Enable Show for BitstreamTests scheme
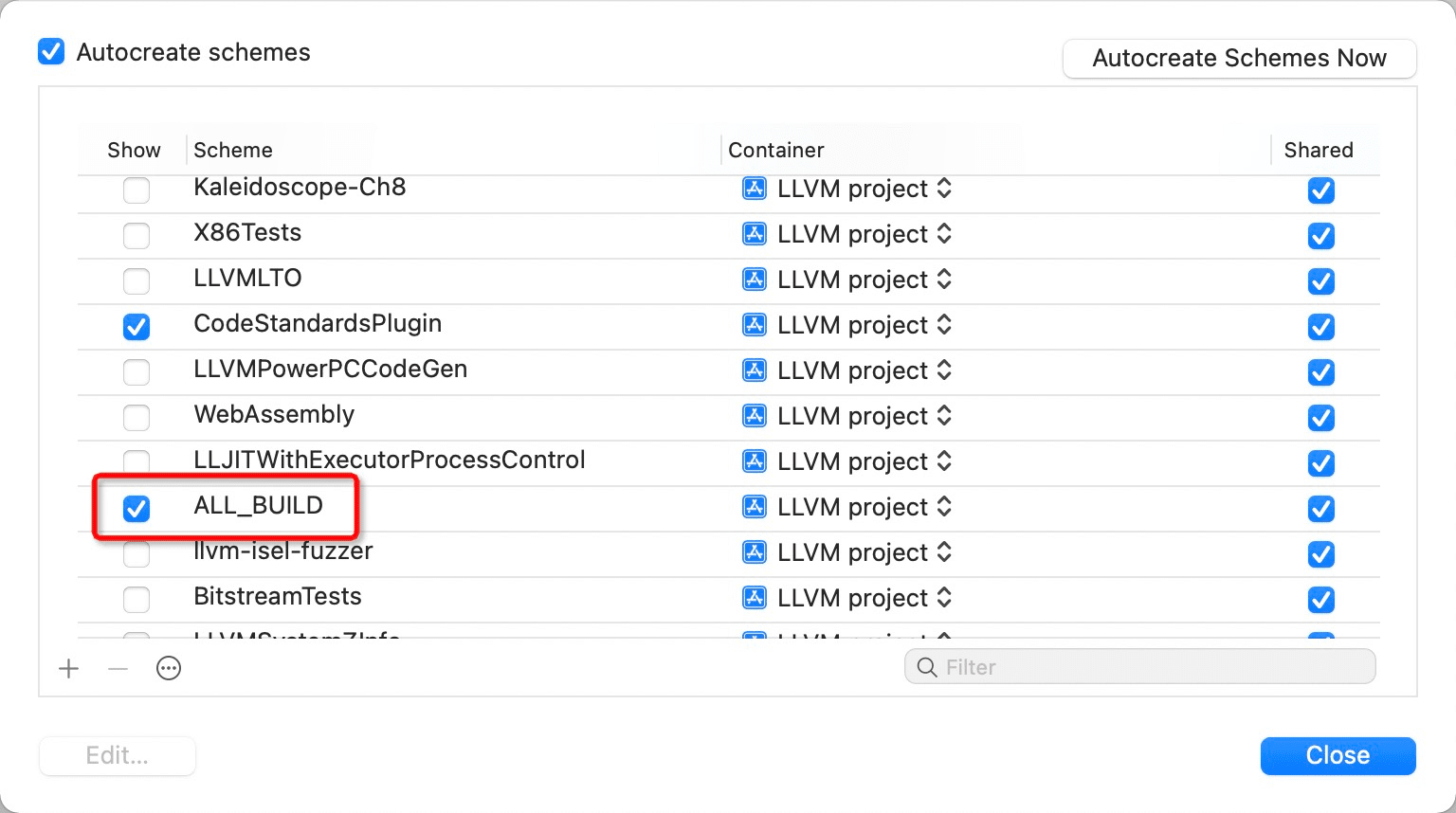Image resolution: width=1456 pixels, height=813 pixels. tap(136, 600)
